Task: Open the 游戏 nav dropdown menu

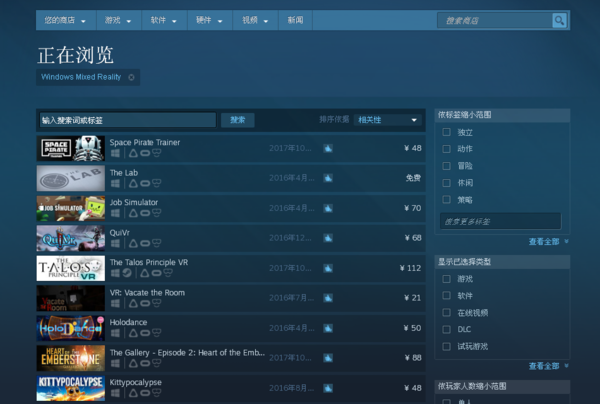Action: coord(119,20)
